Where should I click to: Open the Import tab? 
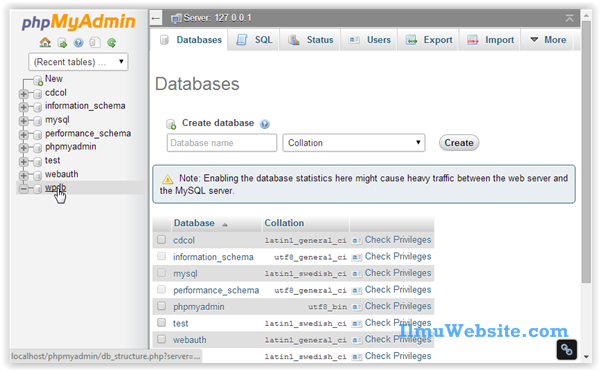pyautogui.click(x=490, y=40)
